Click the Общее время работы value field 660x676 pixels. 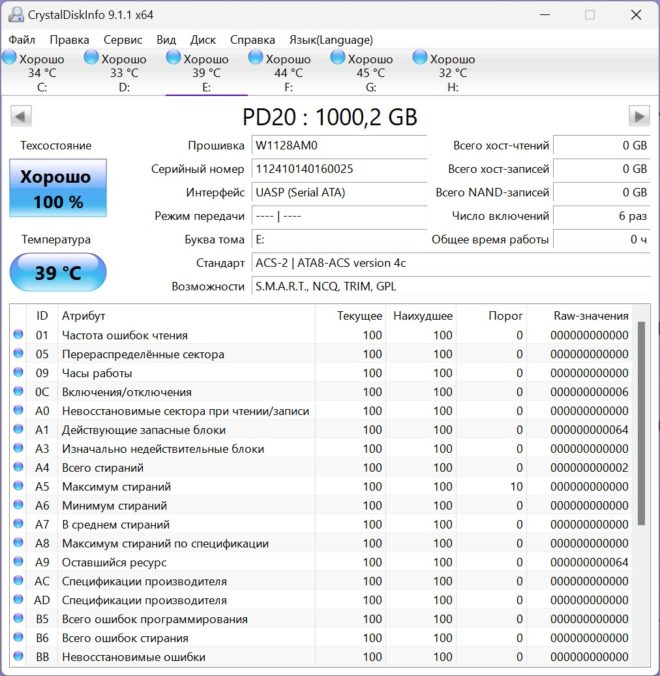click(601, 239)
